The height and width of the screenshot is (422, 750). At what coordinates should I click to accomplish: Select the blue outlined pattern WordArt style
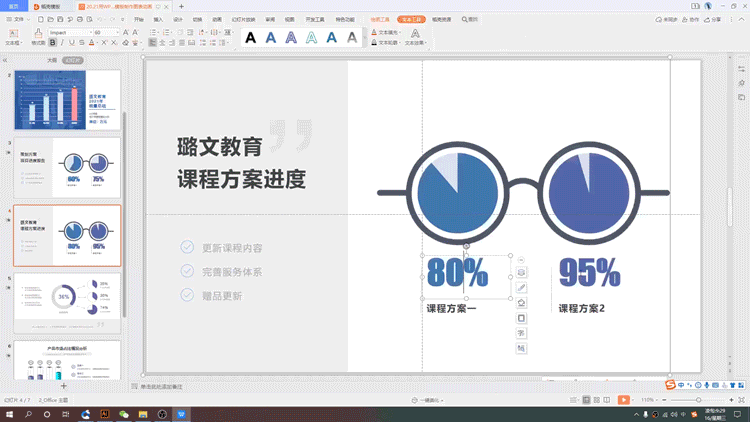coord(291,37)
